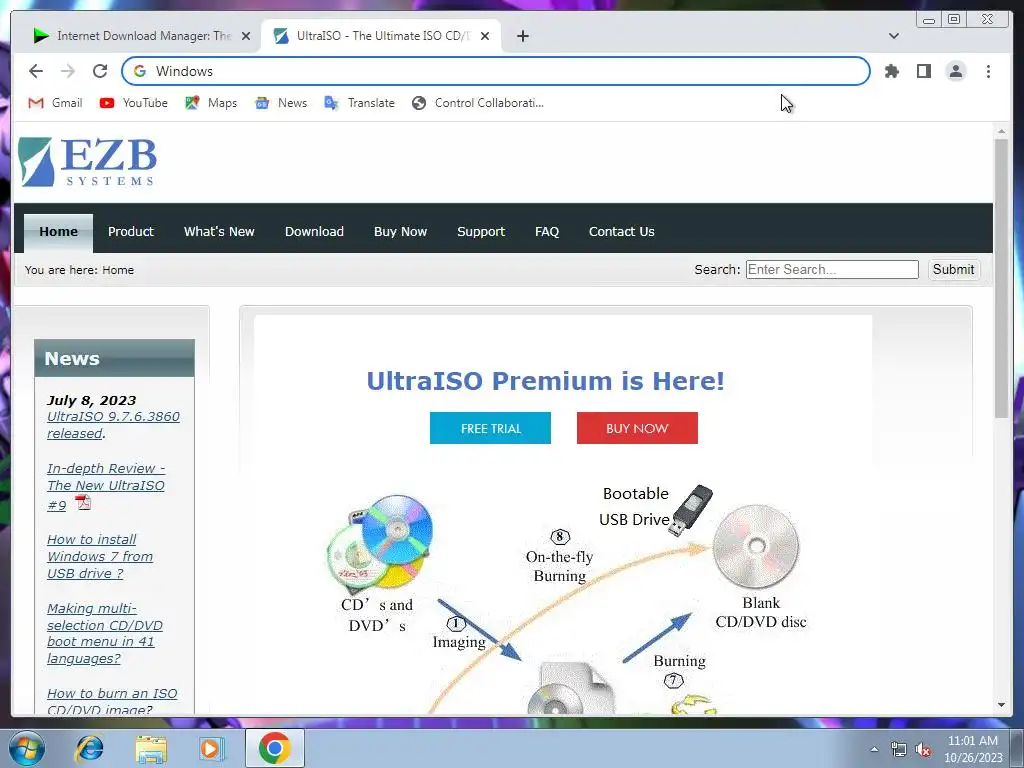Open Making multi-selection CD/DVD boot menu link
The width and height of the screenshot is (1024, 768).
104,633
